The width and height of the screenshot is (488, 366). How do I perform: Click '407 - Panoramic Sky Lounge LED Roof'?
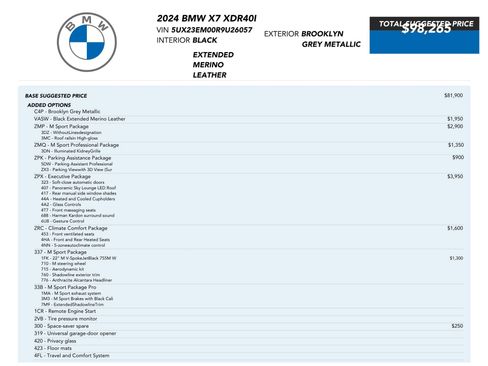(79, 188)
